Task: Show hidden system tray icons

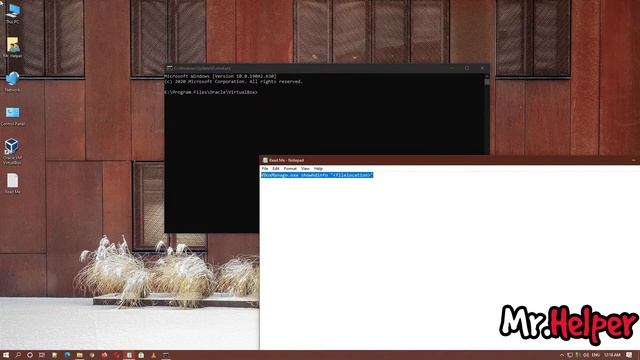Action: click(562, 355)
